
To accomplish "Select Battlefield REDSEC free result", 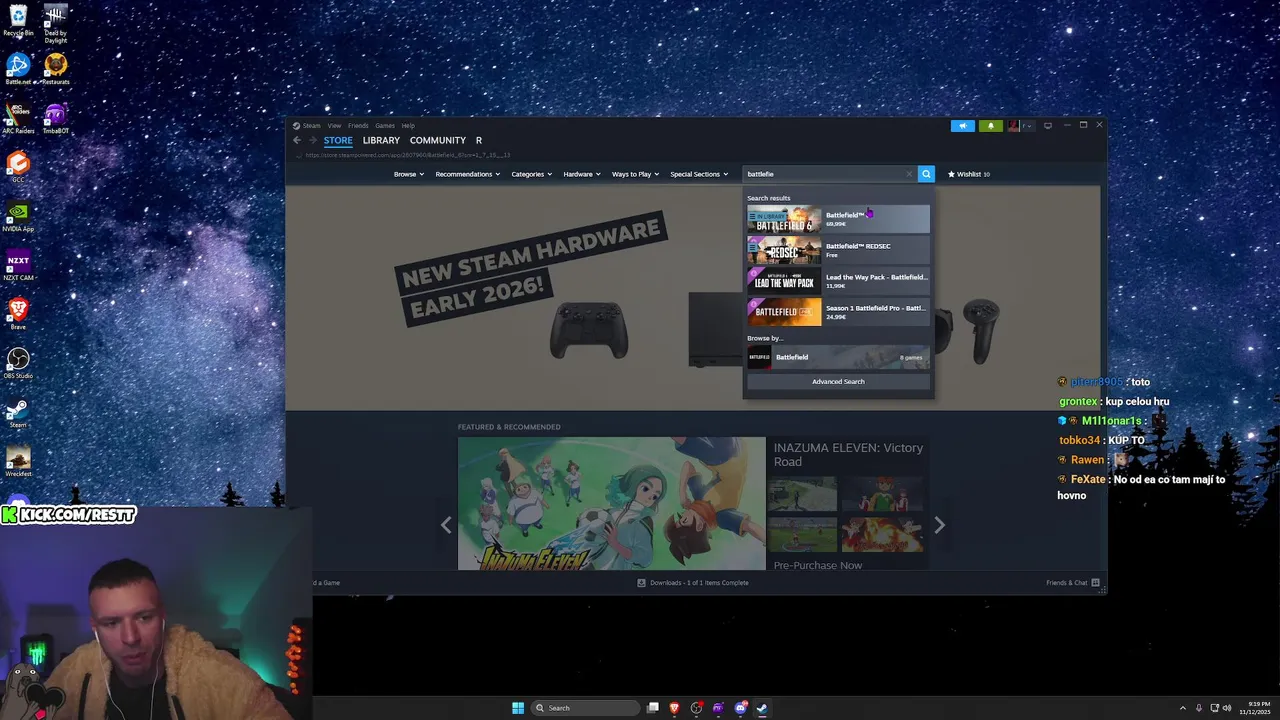I will tap(838, 250).
